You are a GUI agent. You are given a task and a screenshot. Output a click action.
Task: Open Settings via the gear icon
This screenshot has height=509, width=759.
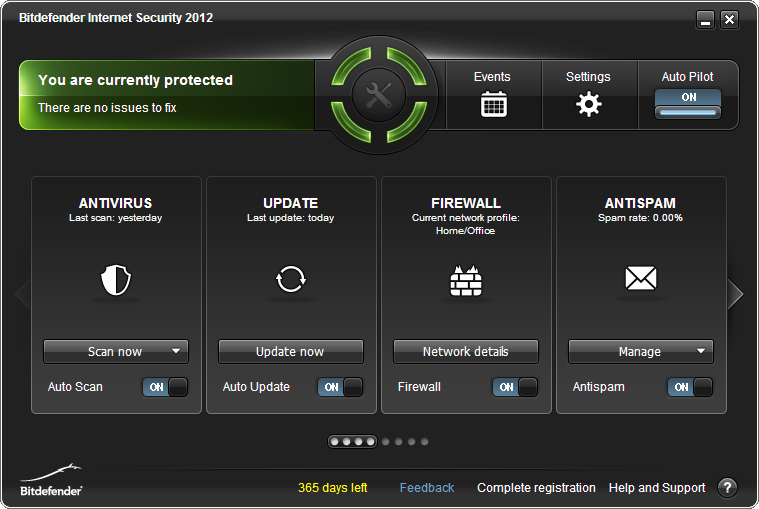click(589, 103)
